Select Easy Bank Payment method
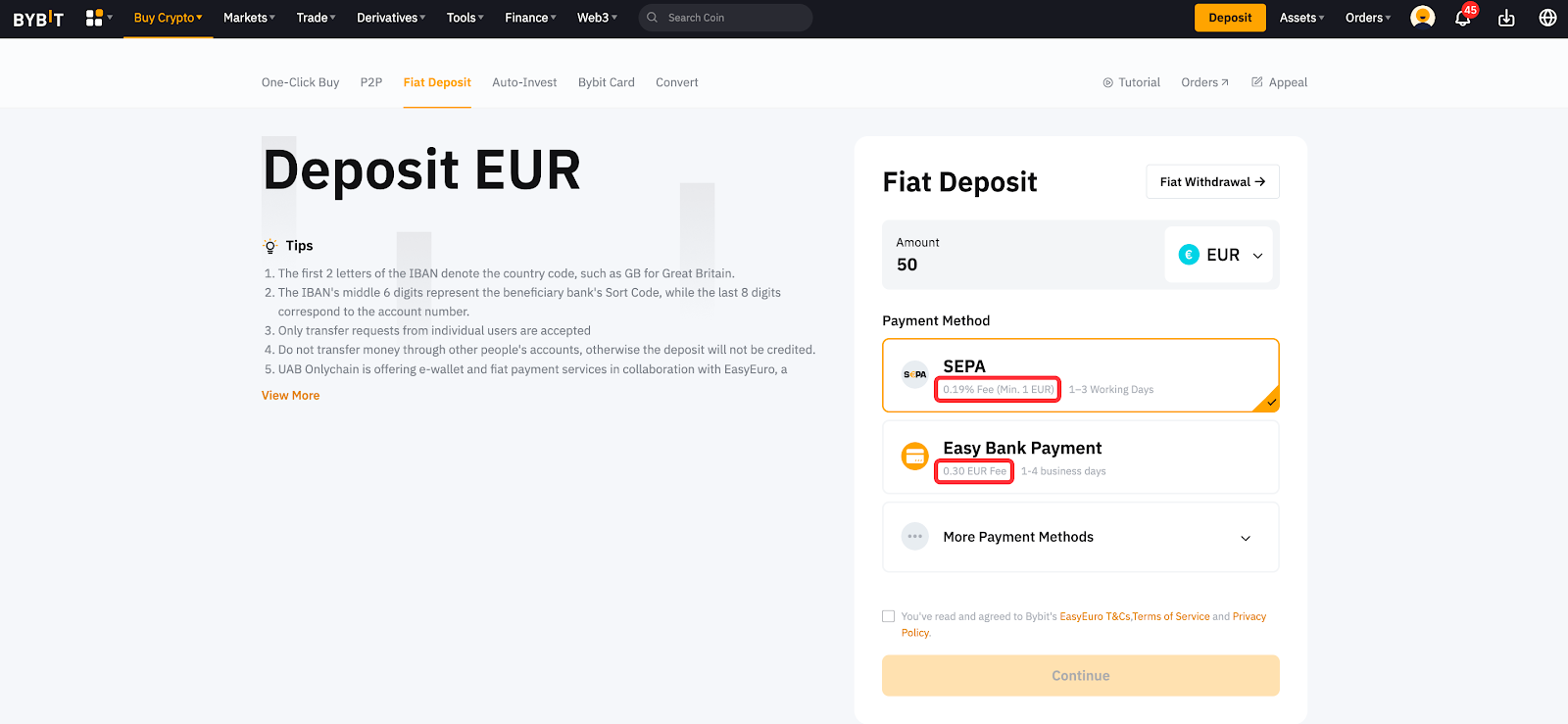The width and height of the screenshot is (1568, 724). (1080, 457)
